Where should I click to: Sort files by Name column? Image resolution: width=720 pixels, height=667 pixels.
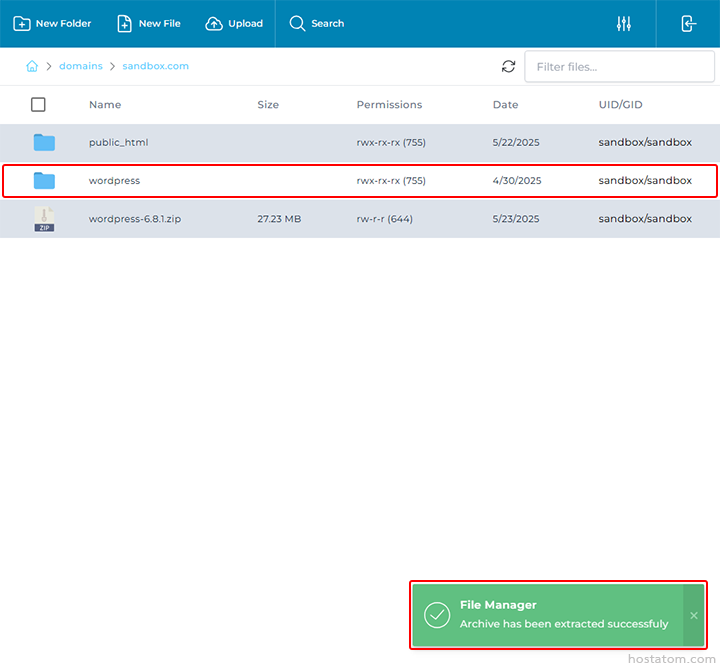pos(105,104)
